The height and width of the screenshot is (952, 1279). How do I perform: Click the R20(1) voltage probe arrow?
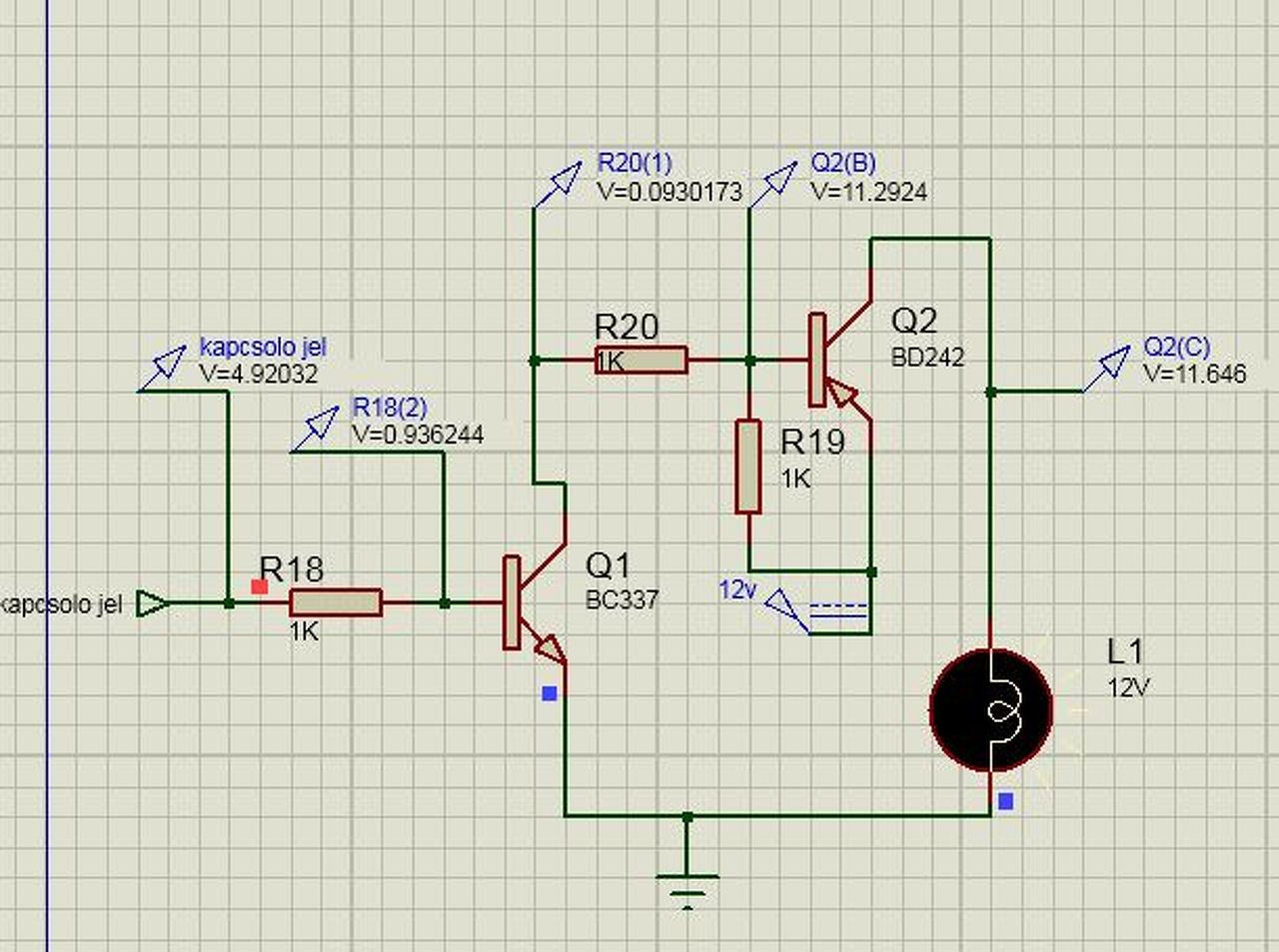click(x=558, y=185)
